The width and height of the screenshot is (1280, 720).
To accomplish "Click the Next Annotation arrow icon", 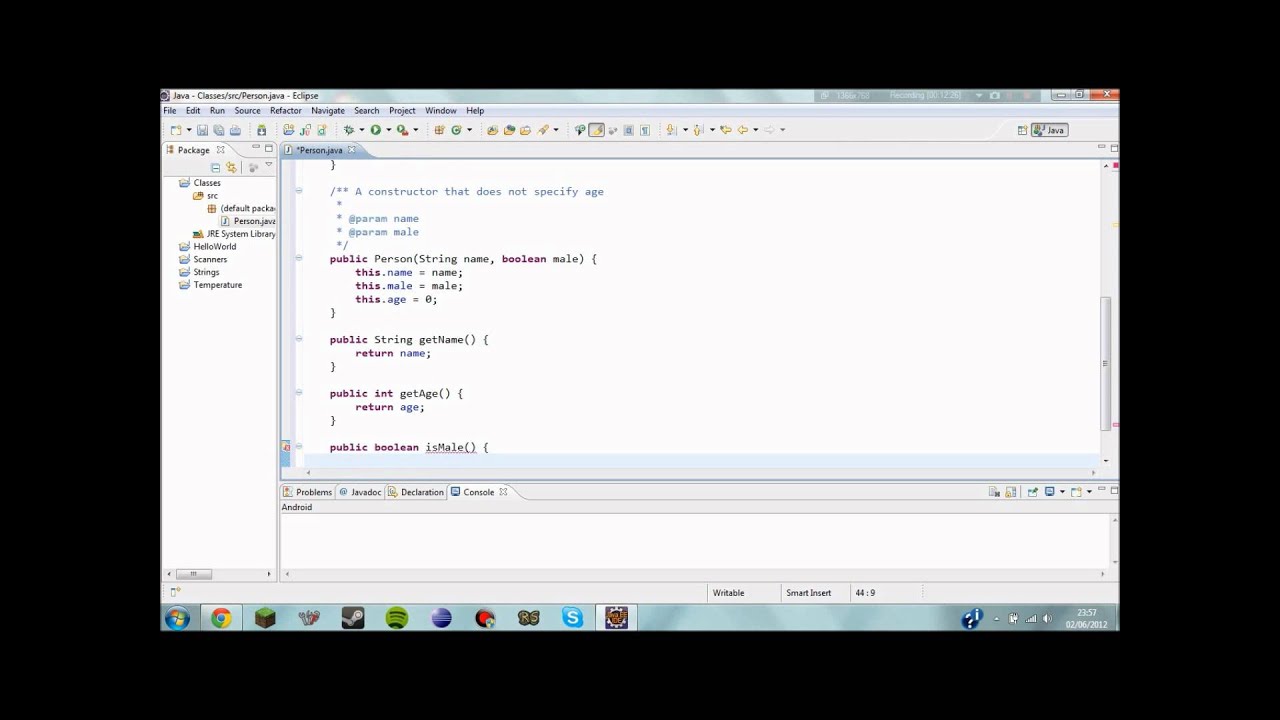I will (x=670, y=130).
